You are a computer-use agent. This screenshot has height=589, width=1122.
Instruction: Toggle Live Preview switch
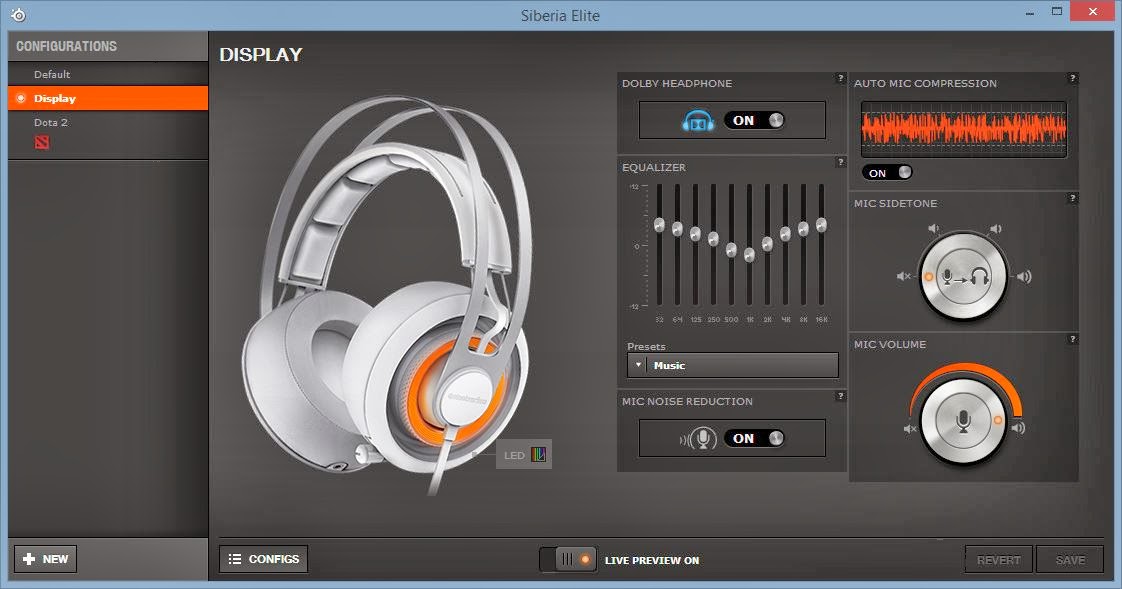pos(568,560)
